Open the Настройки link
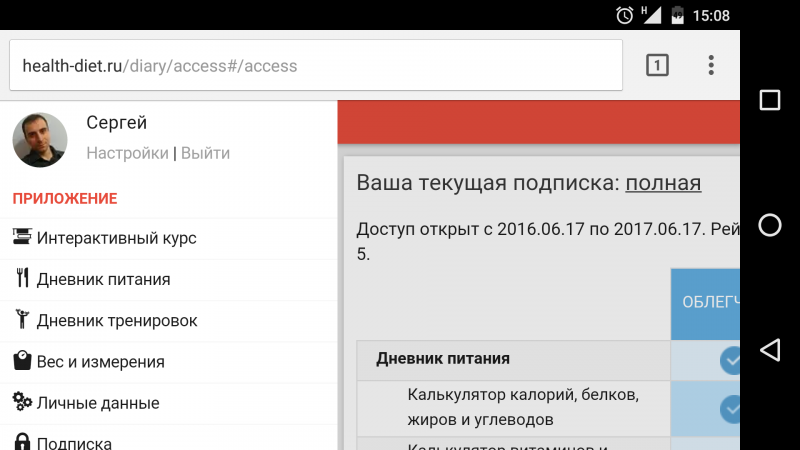Viewport: 800px width, 450px height. point(127,153)
